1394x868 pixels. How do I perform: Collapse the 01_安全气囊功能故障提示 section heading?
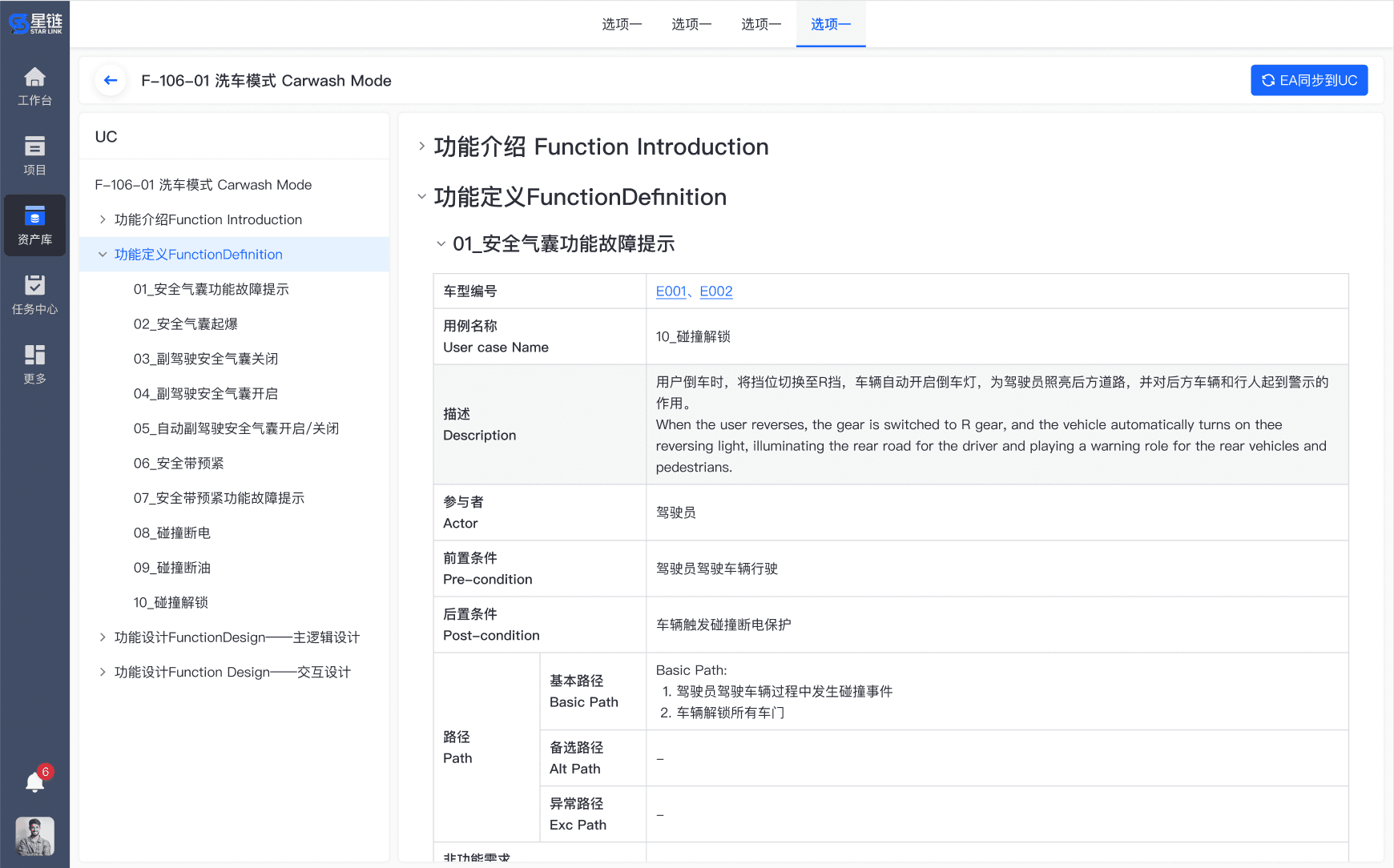click(441, 244)
